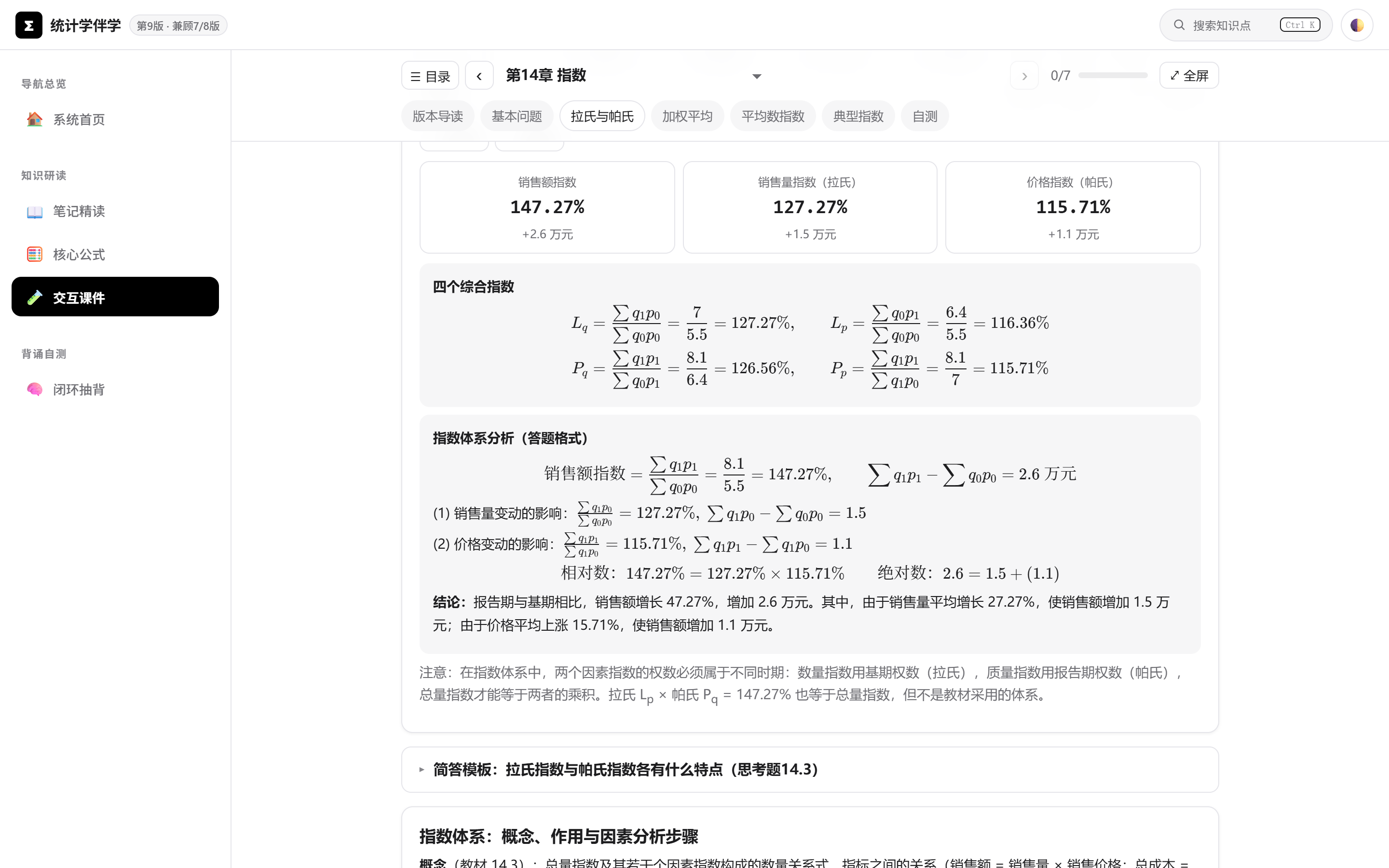The width and height of the screenshot is (1389, 868).
Task: Switch to the 版本导读 tab
Action: [438, 116]
